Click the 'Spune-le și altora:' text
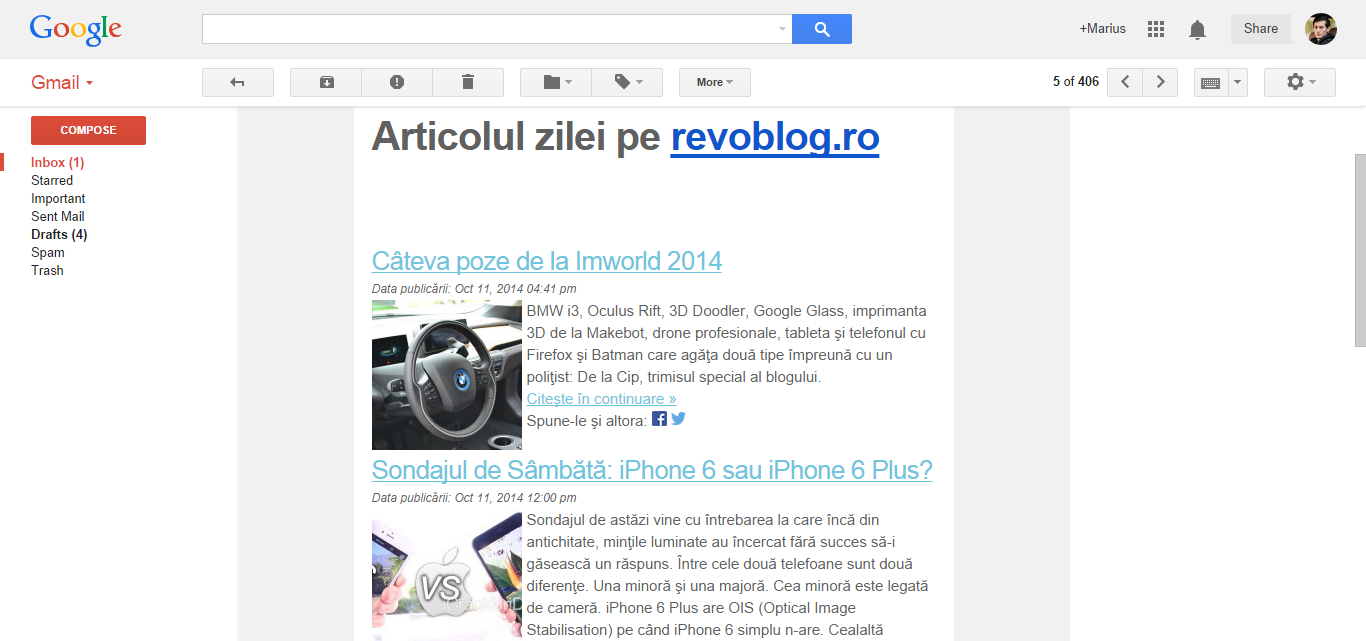The height and width of the screenshot is (641, 1366). [587, 421]
